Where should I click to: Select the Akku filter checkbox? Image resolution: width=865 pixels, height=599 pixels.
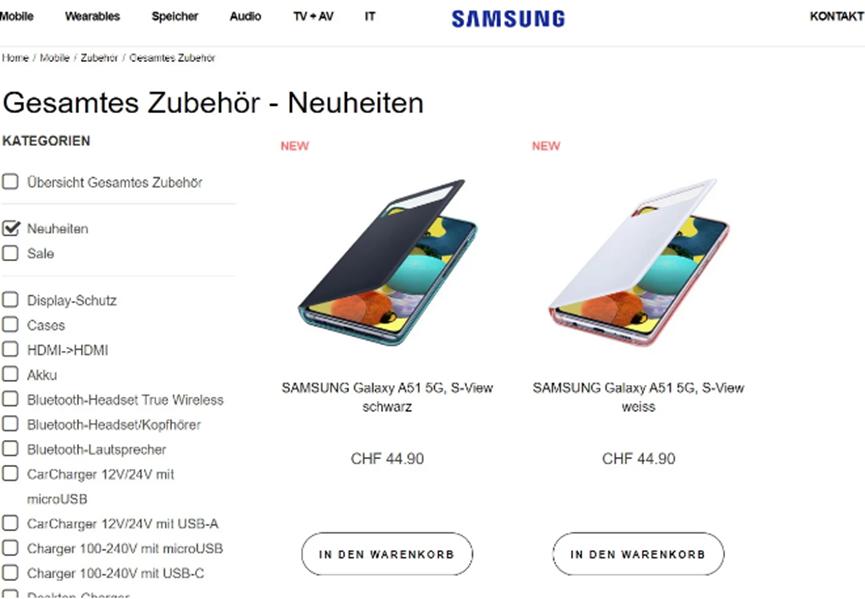click(x=11, y=374)
